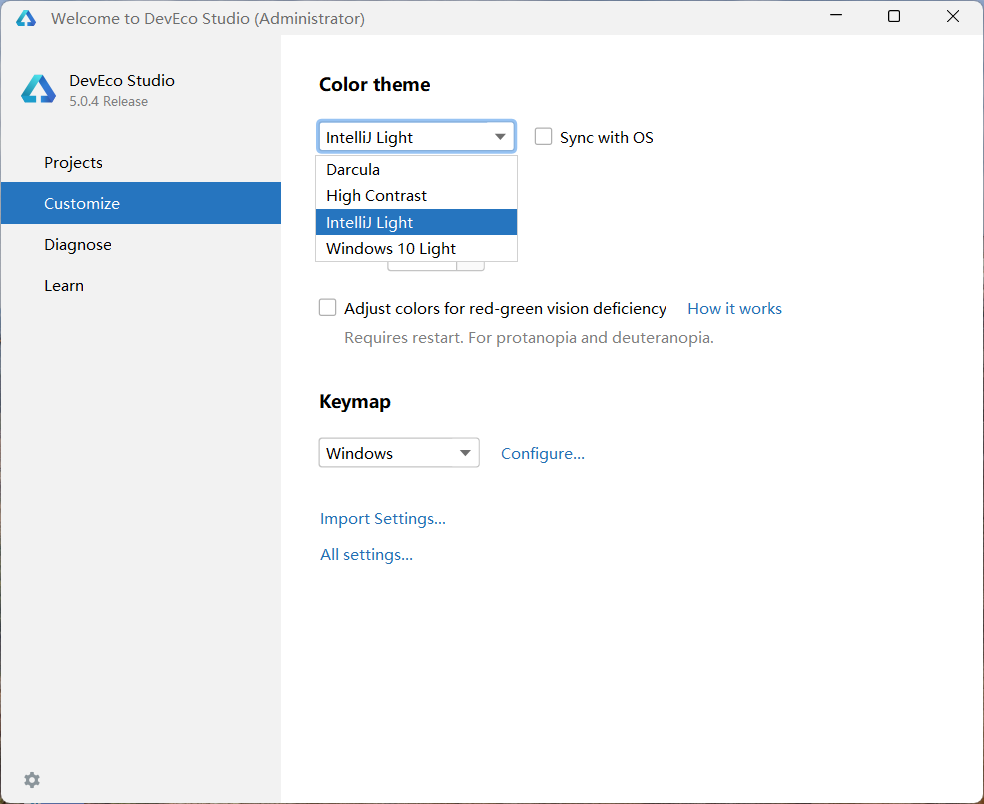Switch to the Learn sidebar tab

pos(141,286)
